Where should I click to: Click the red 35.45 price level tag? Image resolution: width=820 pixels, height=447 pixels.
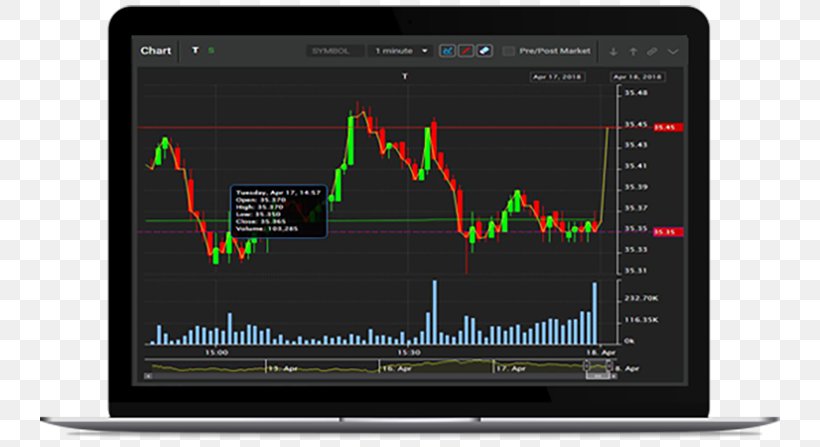coord(668,127)
